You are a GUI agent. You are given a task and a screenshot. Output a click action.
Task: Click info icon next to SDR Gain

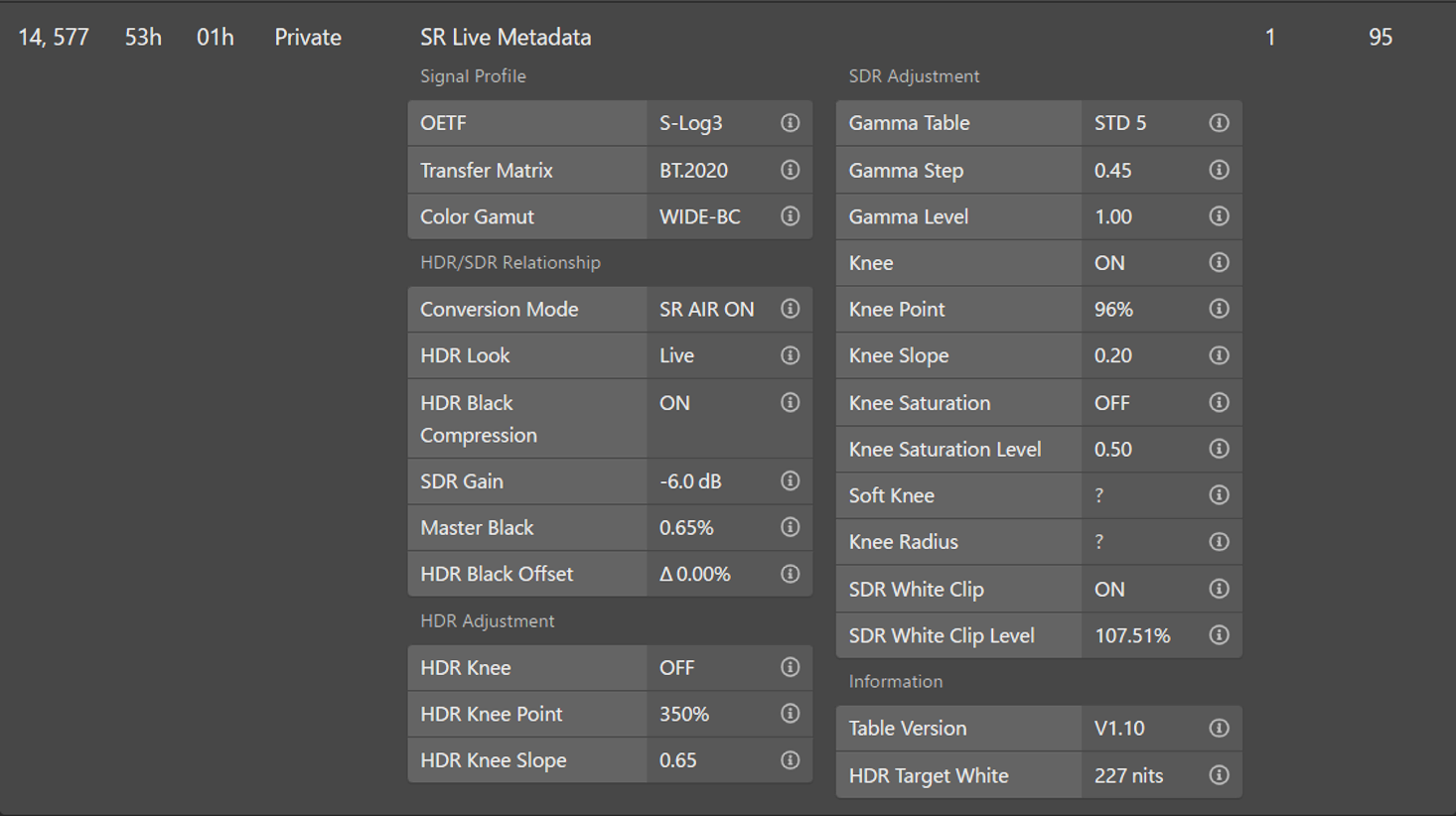click(790, 480)
